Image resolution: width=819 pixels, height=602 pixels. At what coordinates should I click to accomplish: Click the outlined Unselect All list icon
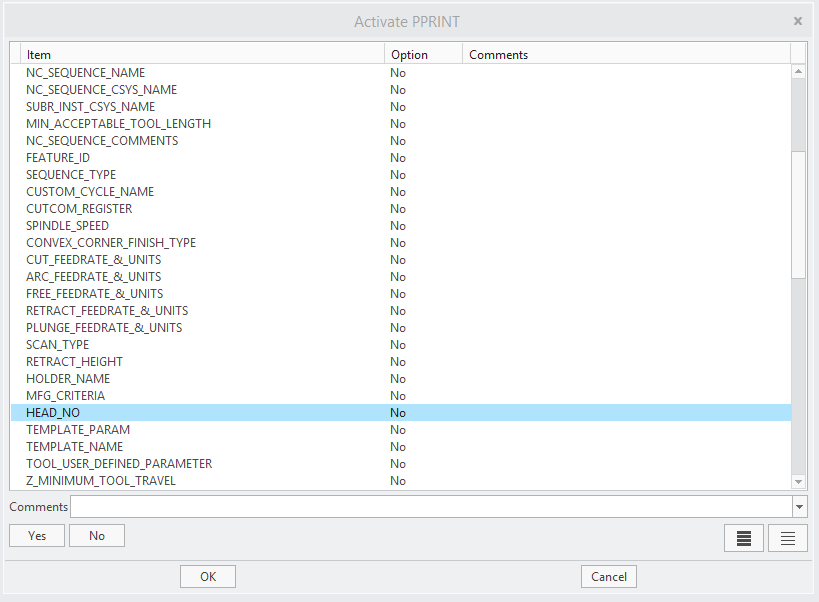pyautogui.click(x=787, y=537)
